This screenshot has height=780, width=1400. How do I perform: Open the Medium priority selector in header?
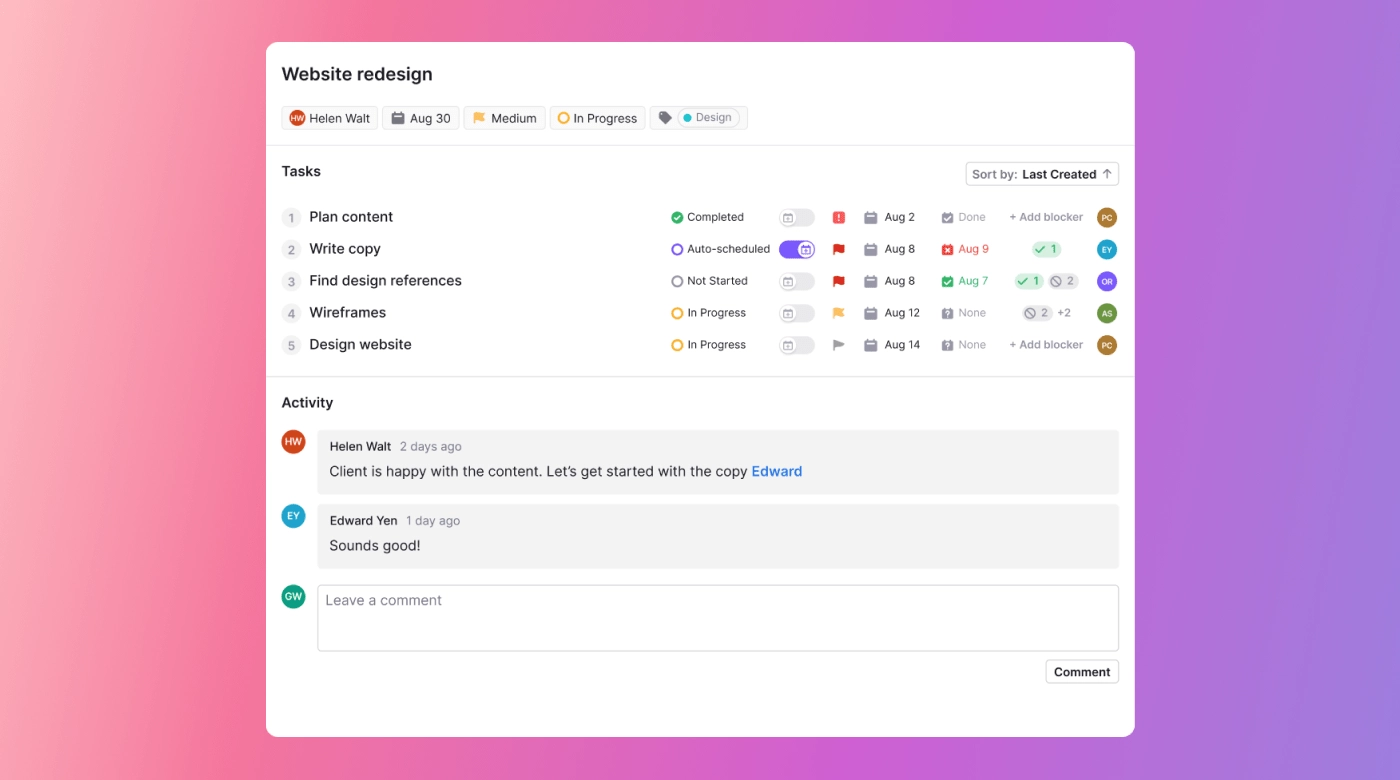click(504, 118)
